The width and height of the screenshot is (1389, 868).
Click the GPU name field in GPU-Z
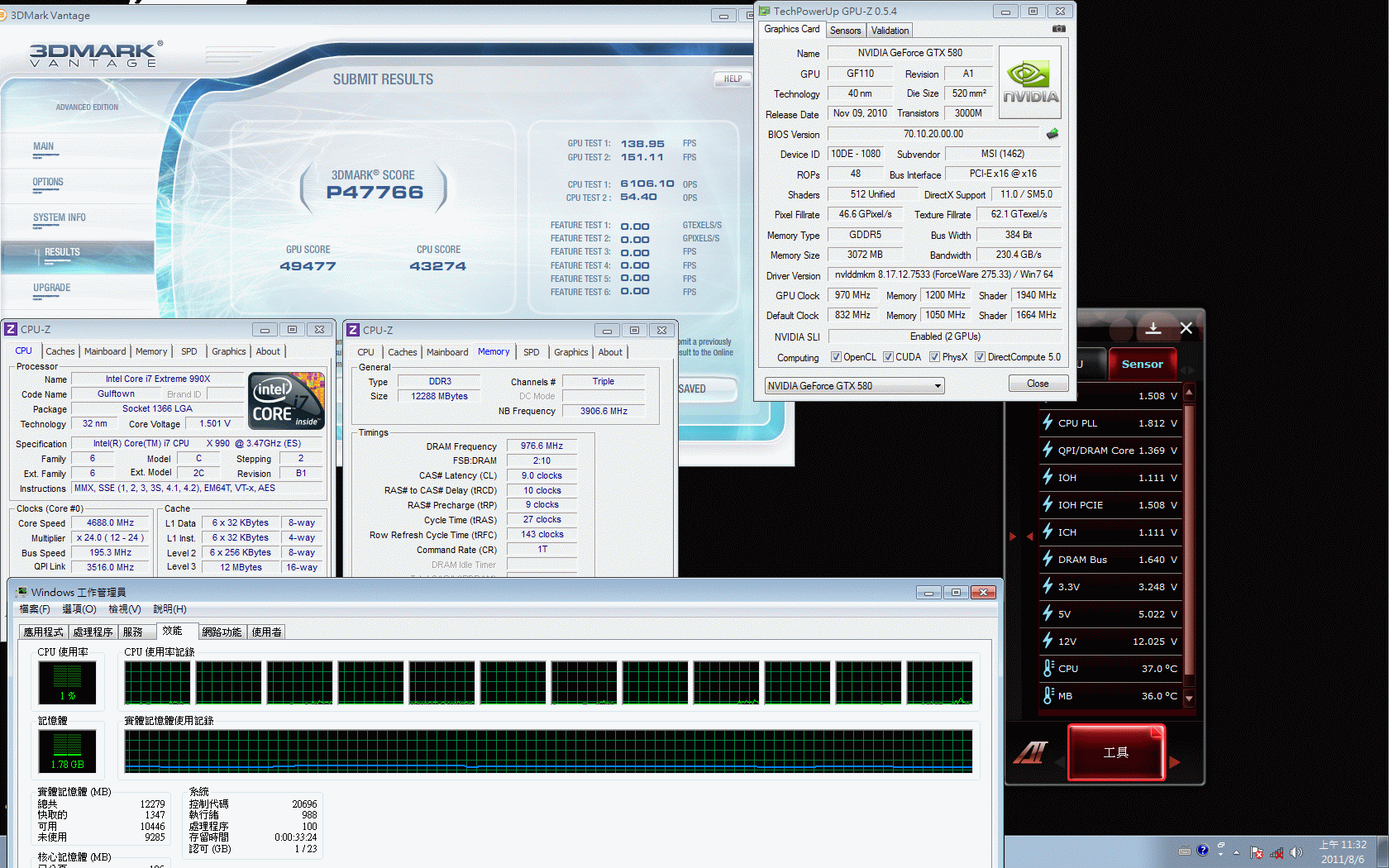pyautogui.click(x=909, y=53)
